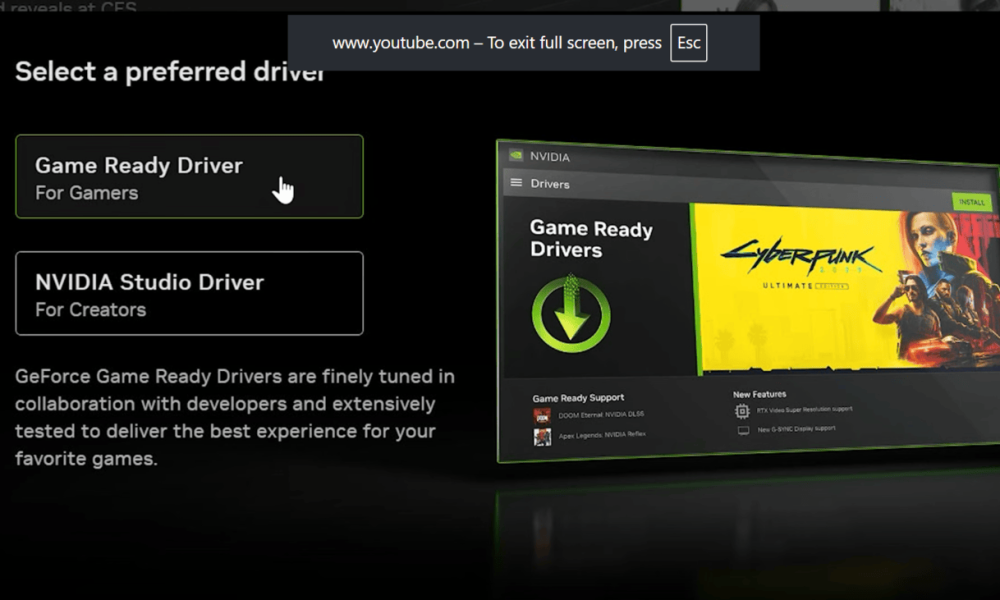Image resolution: width=1000 pixels, height=600 pixels.
Task: Click the 'Game Ready Drivers' title in preview
Action: click(x=591, y=238)
